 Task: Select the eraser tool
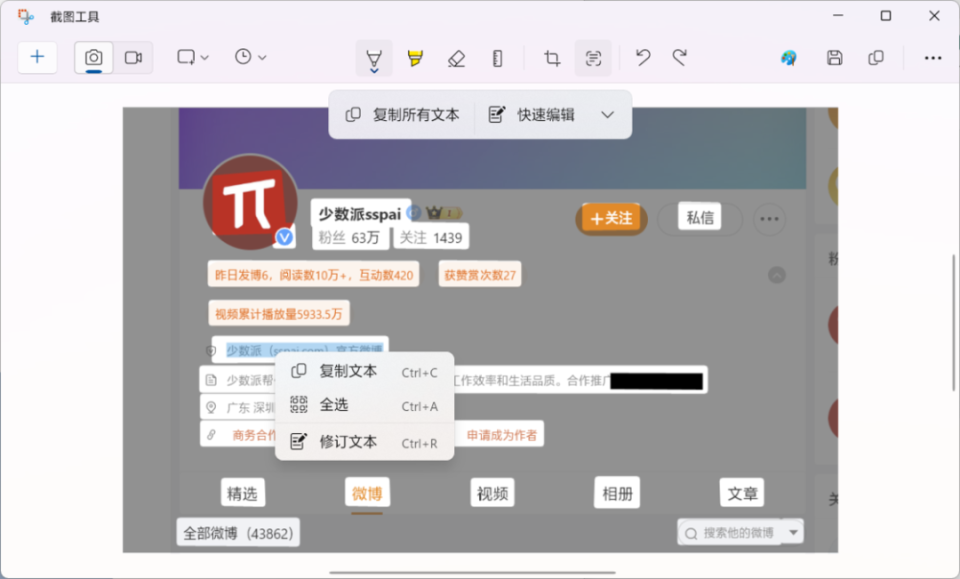457,57
